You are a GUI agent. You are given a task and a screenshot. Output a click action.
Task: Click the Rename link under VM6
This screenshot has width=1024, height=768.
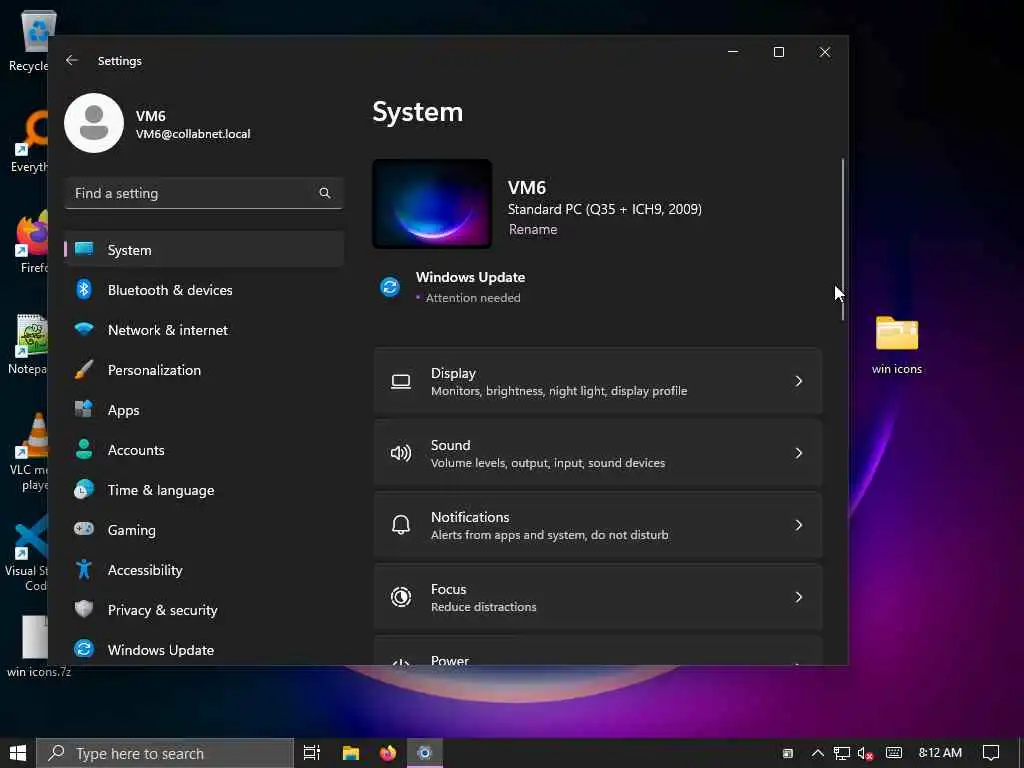tap(533, 229)
